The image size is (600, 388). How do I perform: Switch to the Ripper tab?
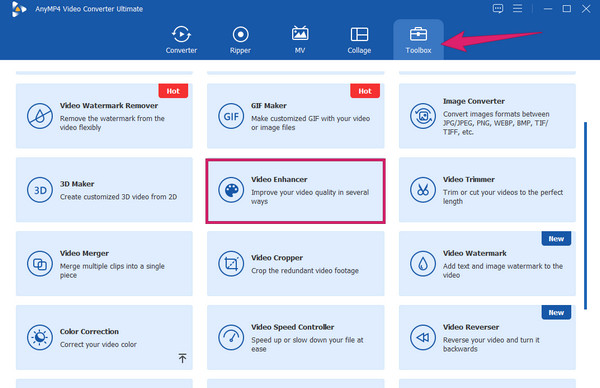tap(240, 40)
